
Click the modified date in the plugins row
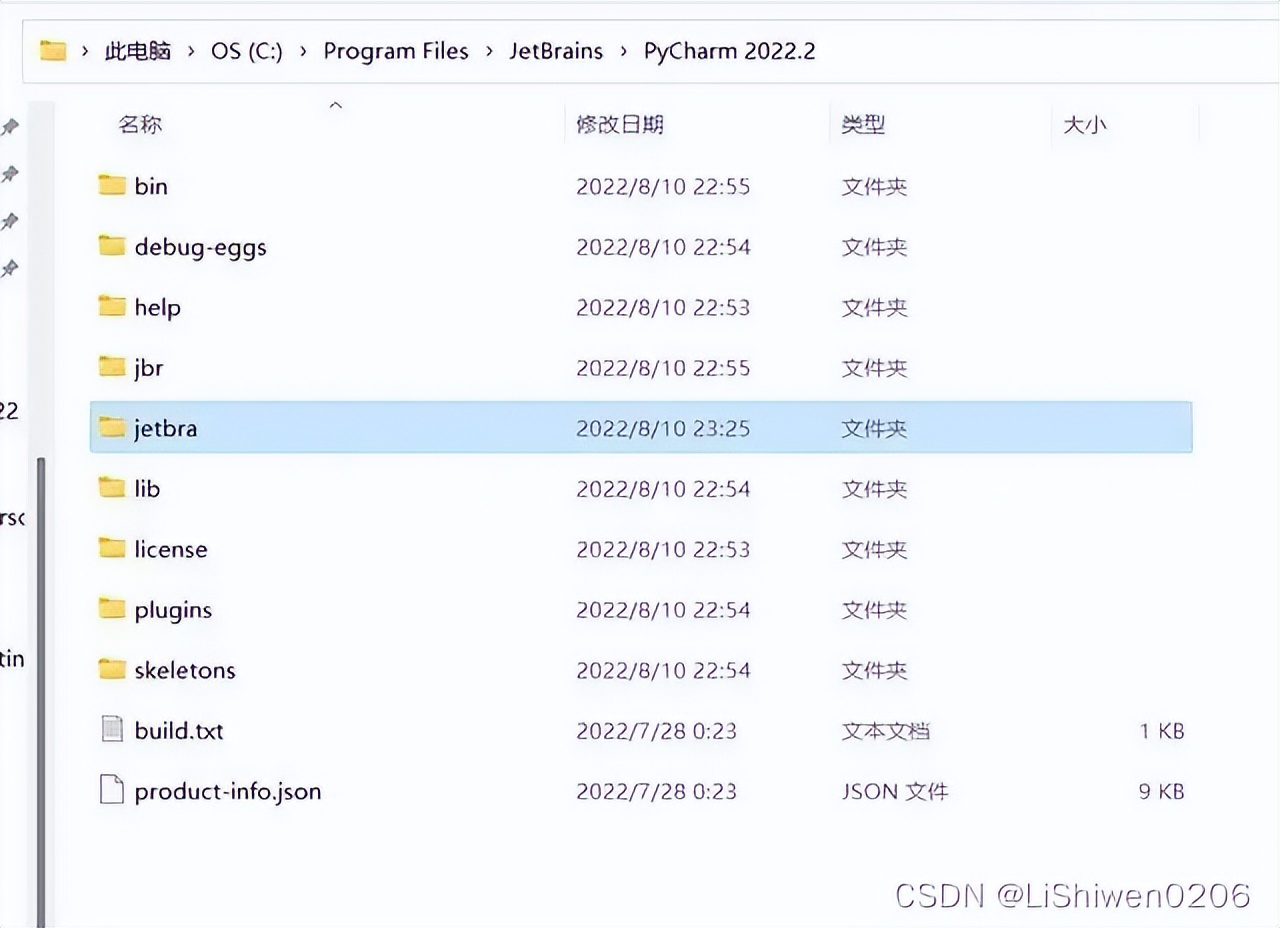point(663,610)
